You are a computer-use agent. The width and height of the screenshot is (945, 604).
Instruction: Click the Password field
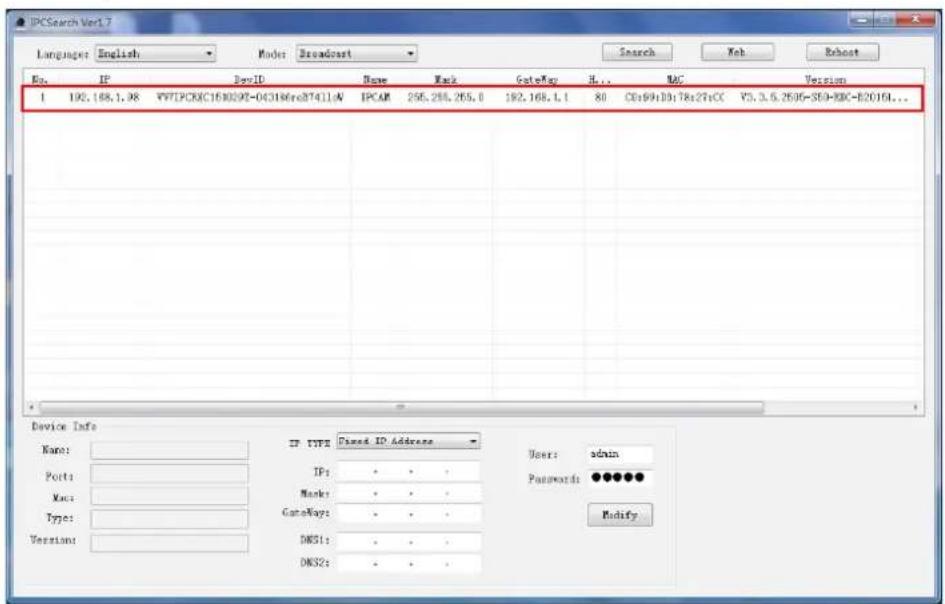pyautogui.click(x=620, y=478)
